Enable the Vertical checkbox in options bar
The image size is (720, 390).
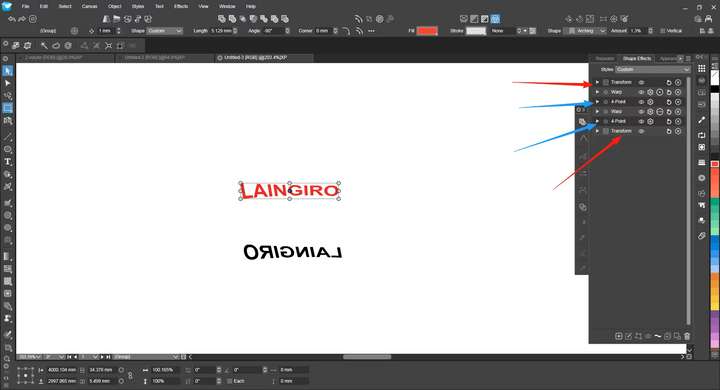pyautogui.click(x=662, y=31)
